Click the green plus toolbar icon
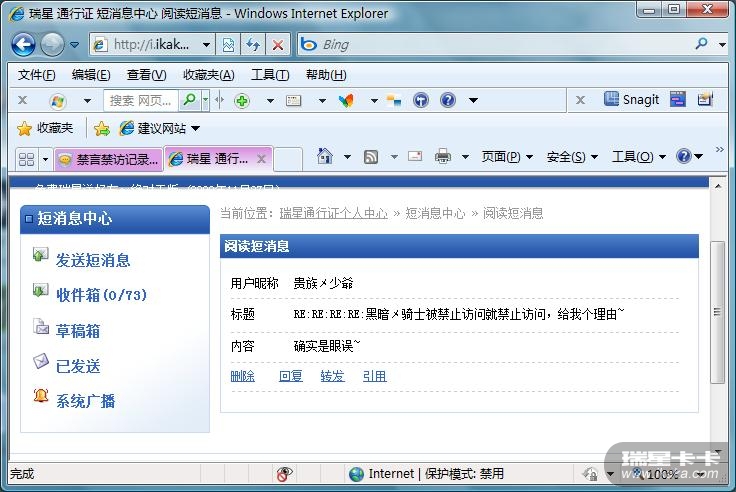 pyautogui.click(x=242, y=100)
